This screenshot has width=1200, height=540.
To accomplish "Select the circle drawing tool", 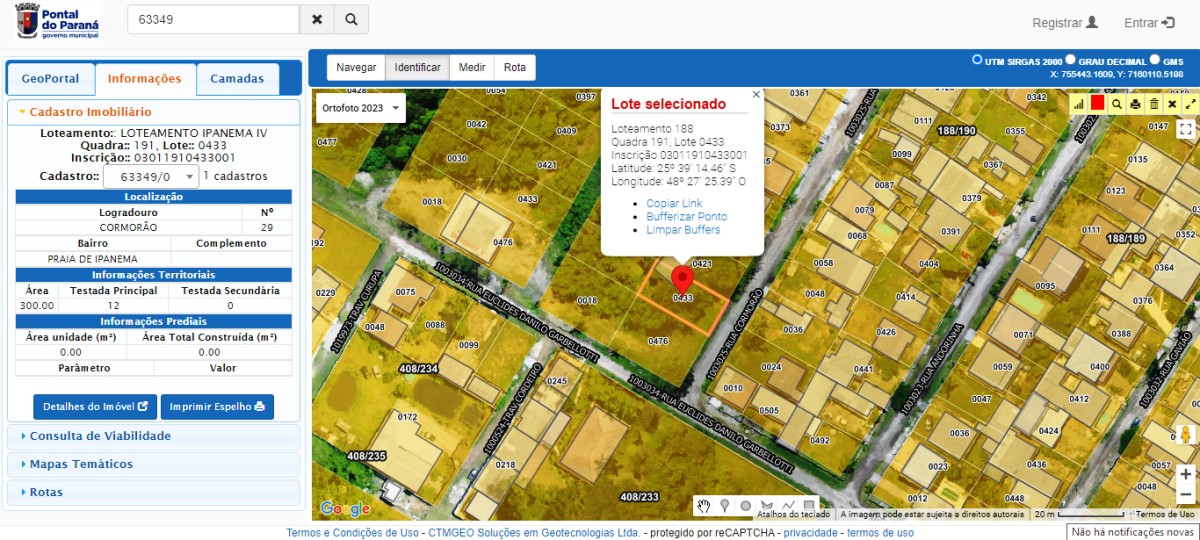I will [746, 506].
